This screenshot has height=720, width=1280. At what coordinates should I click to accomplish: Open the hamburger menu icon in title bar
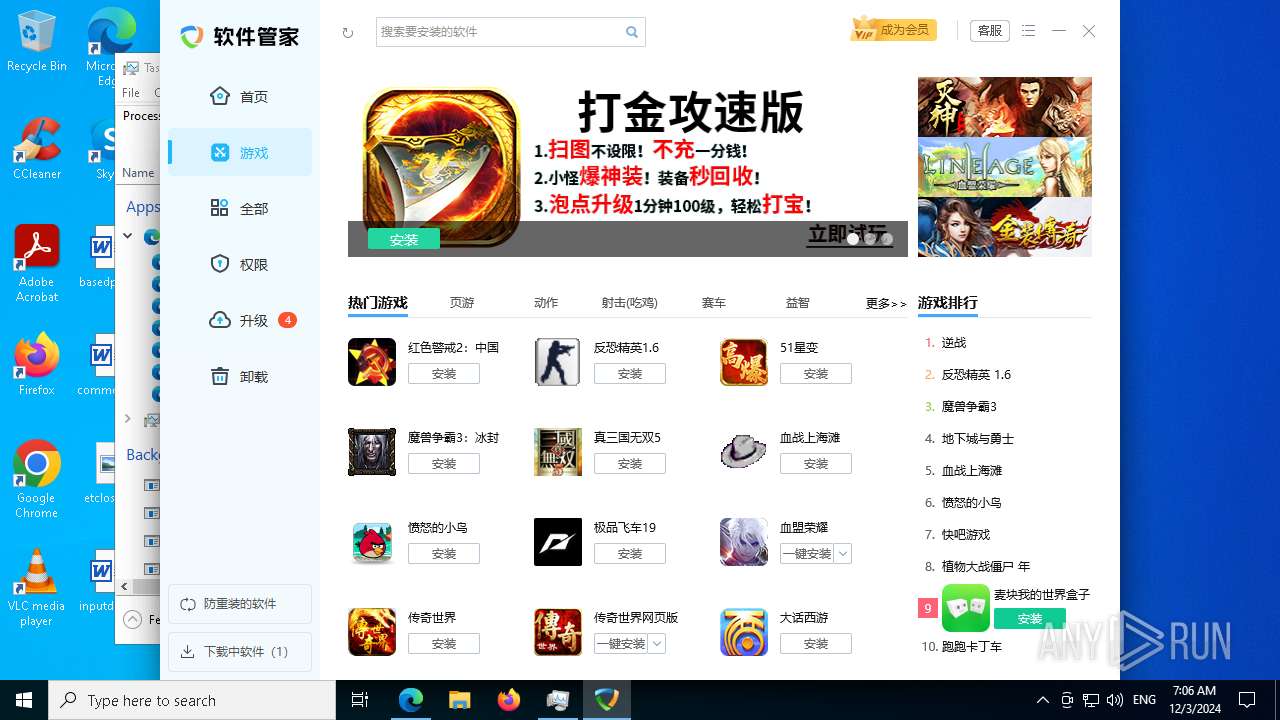(x=1029, y=31)
